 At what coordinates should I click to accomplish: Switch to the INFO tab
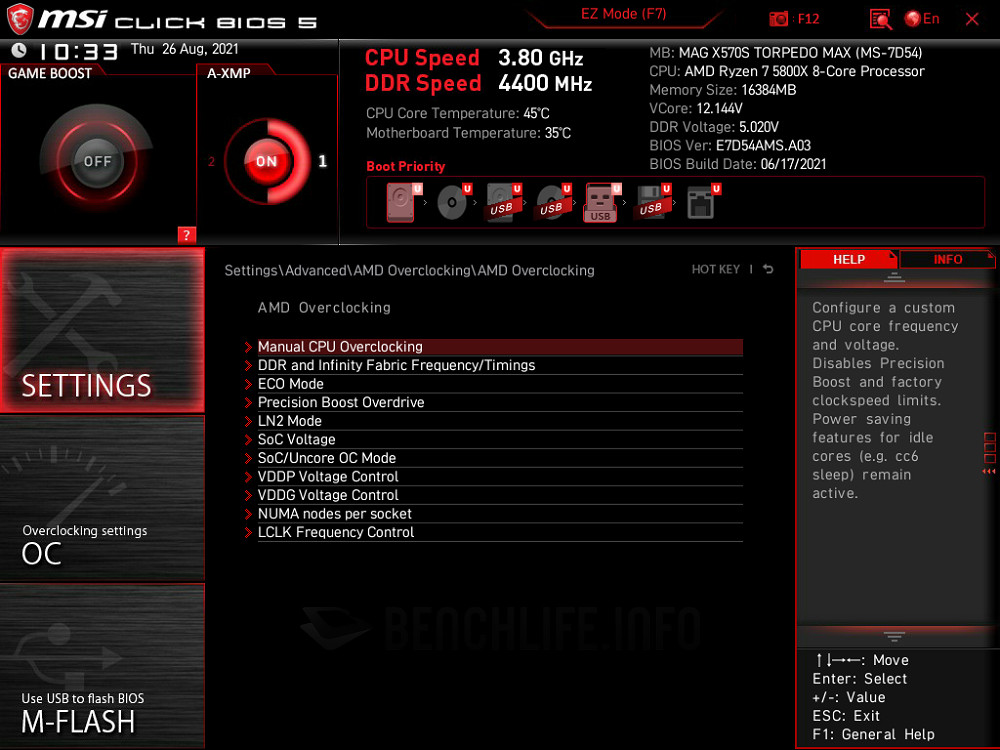[945, 259]
